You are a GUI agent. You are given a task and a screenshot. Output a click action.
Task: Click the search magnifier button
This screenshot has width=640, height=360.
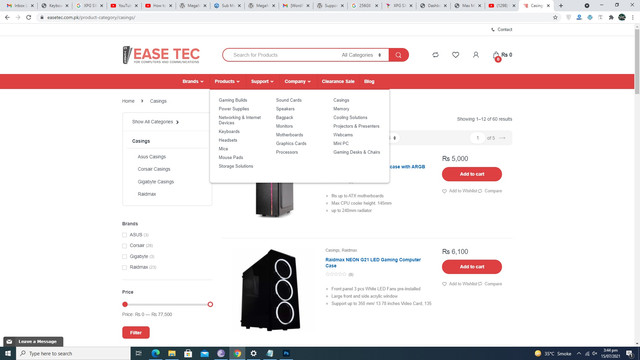(398, 55)
